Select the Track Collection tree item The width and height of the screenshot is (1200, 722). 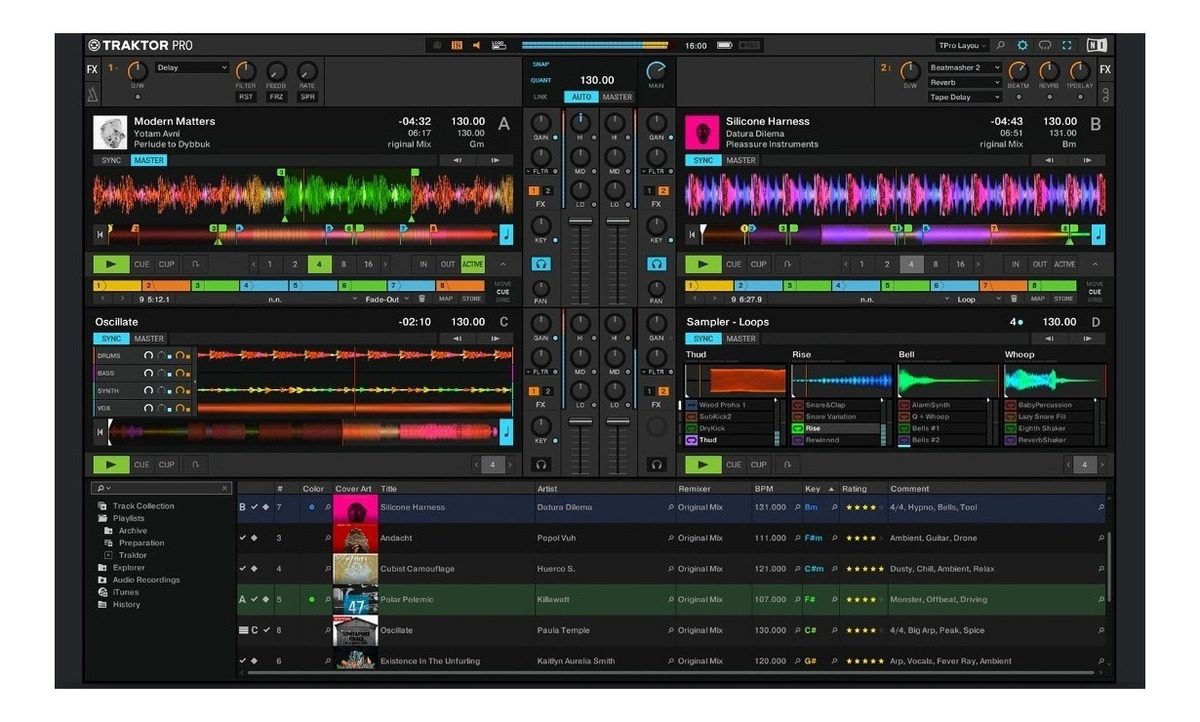click(143, 506)
